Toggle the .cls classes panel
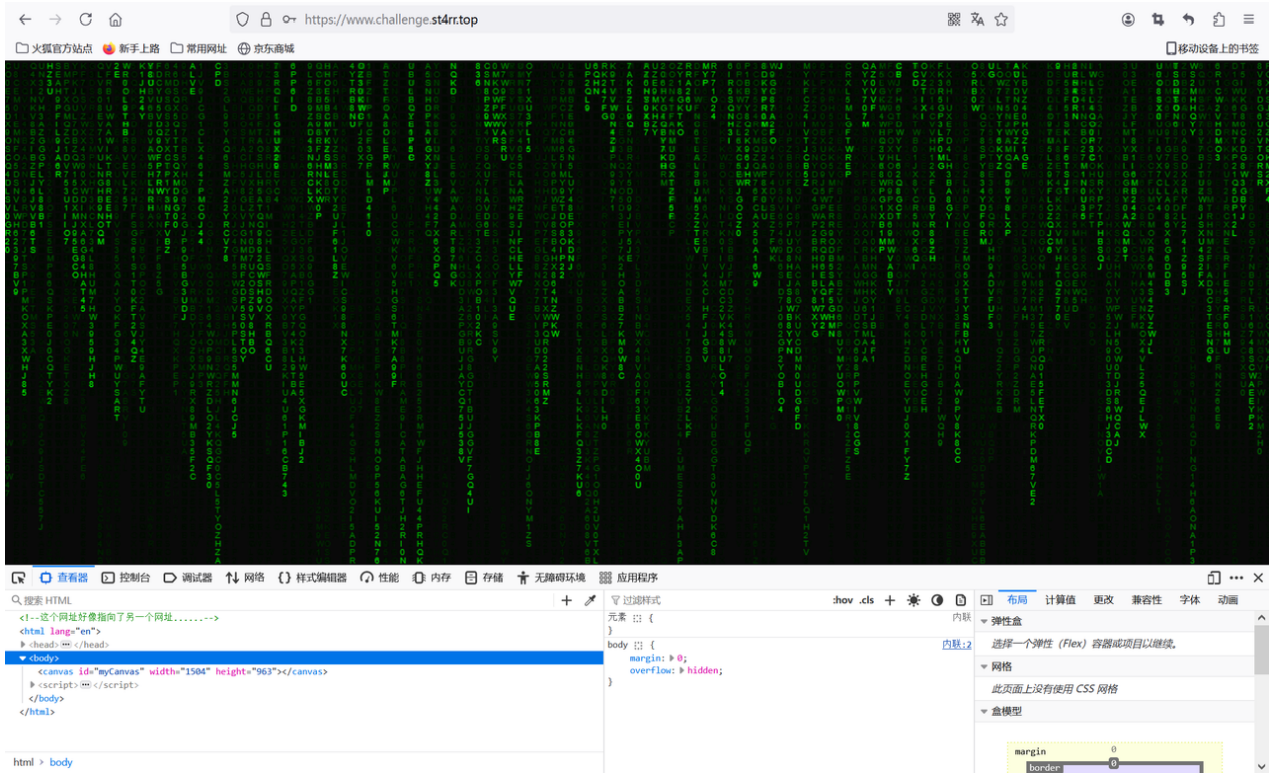The width and height of the screenshot is (1278, 775). tap(867, 600)
